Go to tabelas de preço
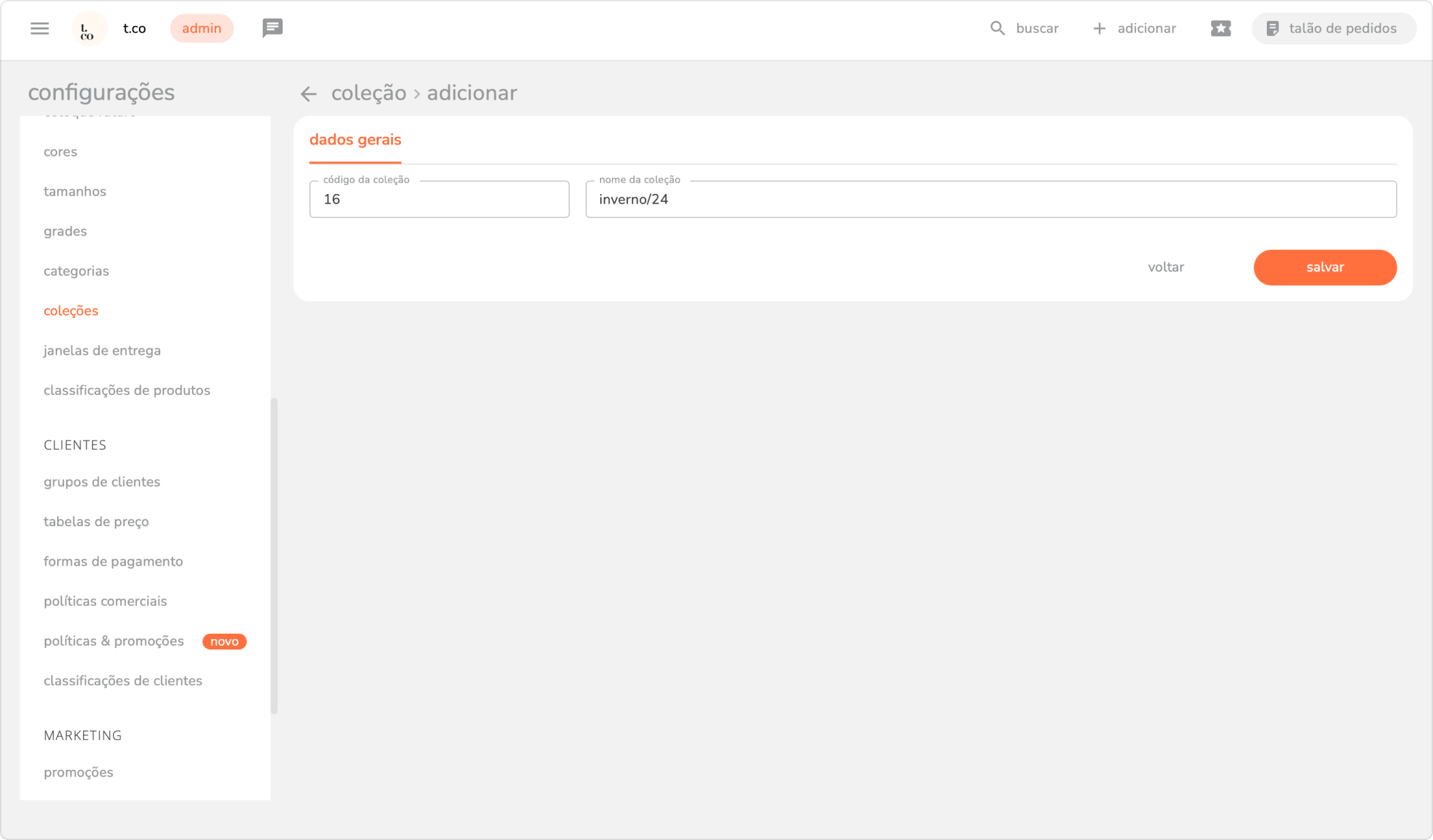 click(x=96, y=522)
